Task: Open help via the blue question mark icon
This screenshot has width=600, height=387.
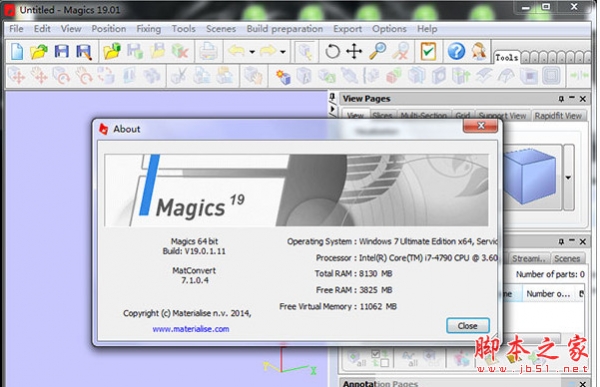Action: coord(456,51)
